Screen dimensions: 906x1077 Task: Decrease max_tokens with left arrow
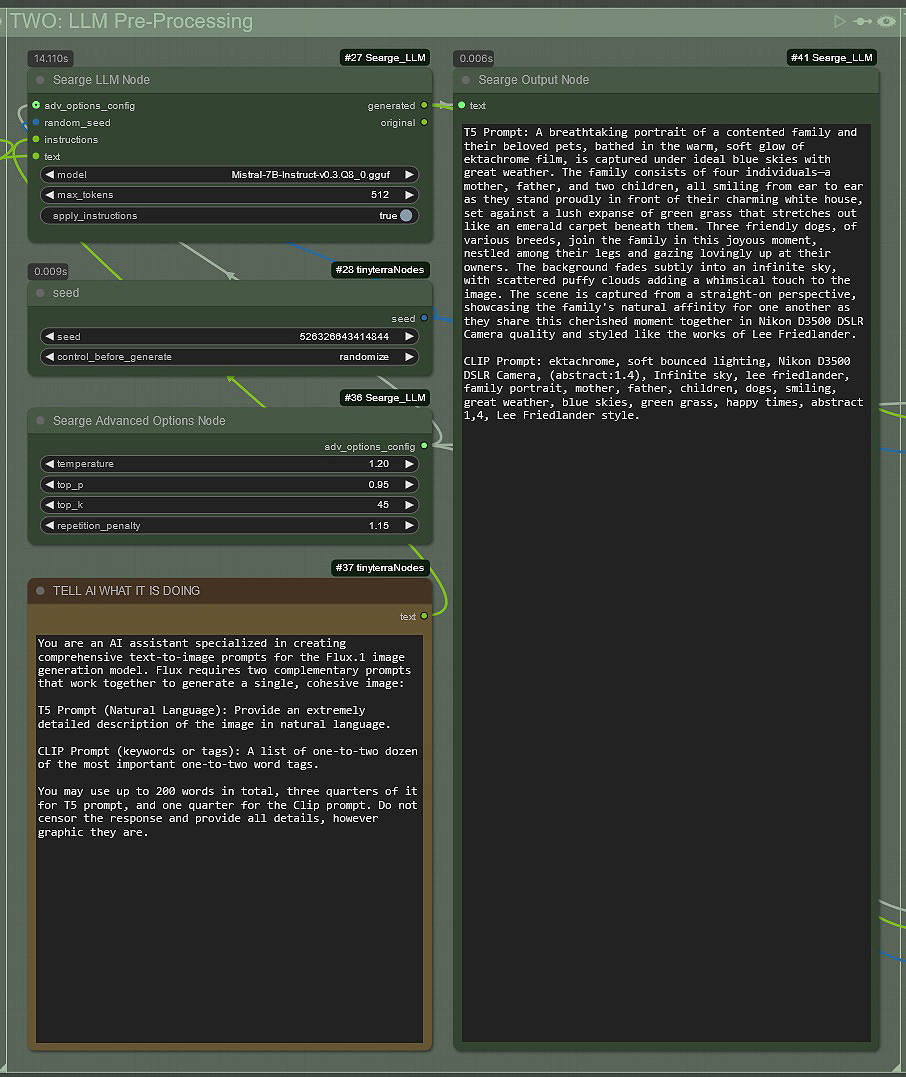(x=49, y=195)
